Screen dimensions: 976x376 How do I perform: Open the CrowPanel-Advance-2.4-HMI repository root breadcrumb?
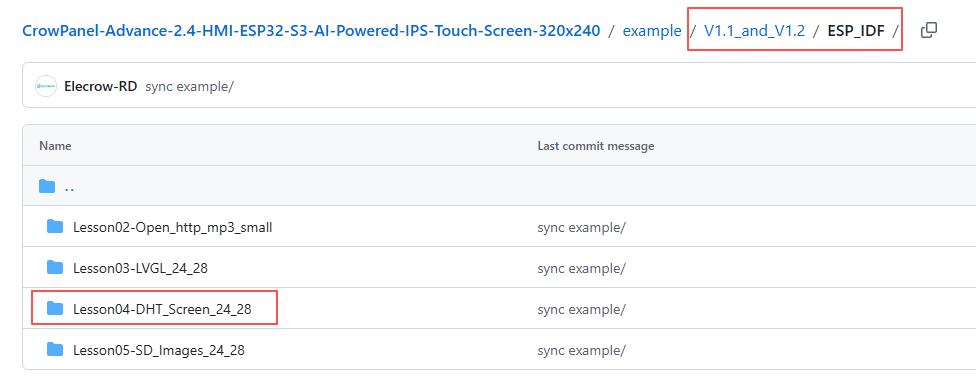[x=311, y=30]
